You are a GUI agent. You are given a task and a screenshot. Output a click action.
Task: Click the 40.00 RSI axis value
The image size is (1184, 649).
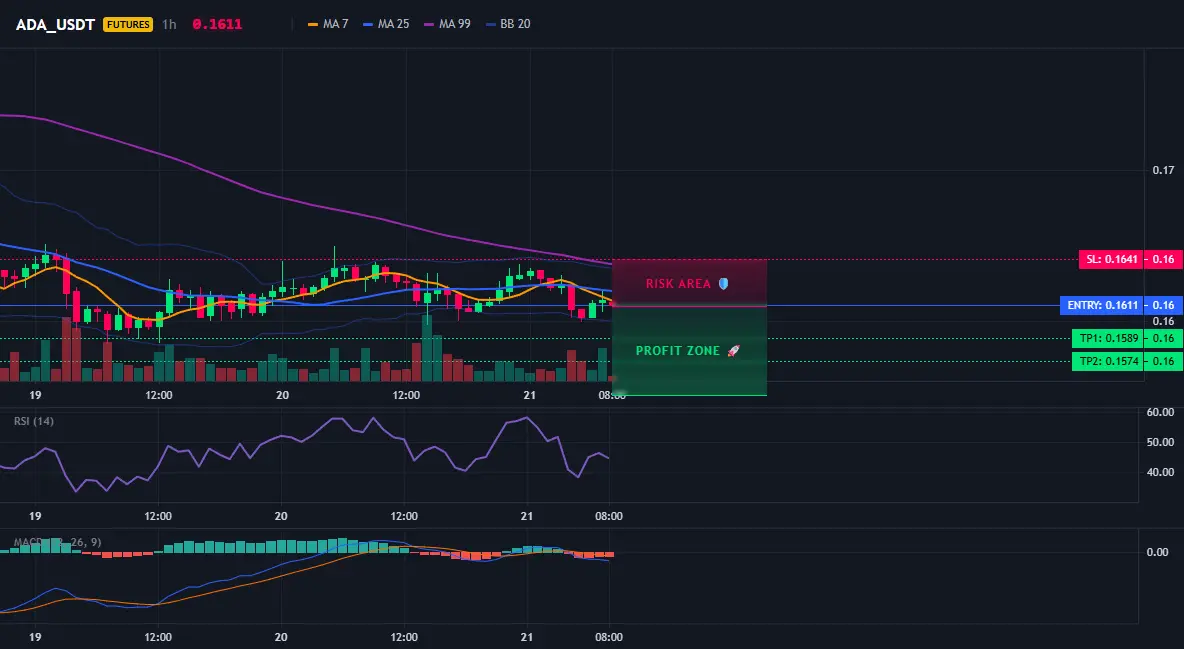point(1161,472)
